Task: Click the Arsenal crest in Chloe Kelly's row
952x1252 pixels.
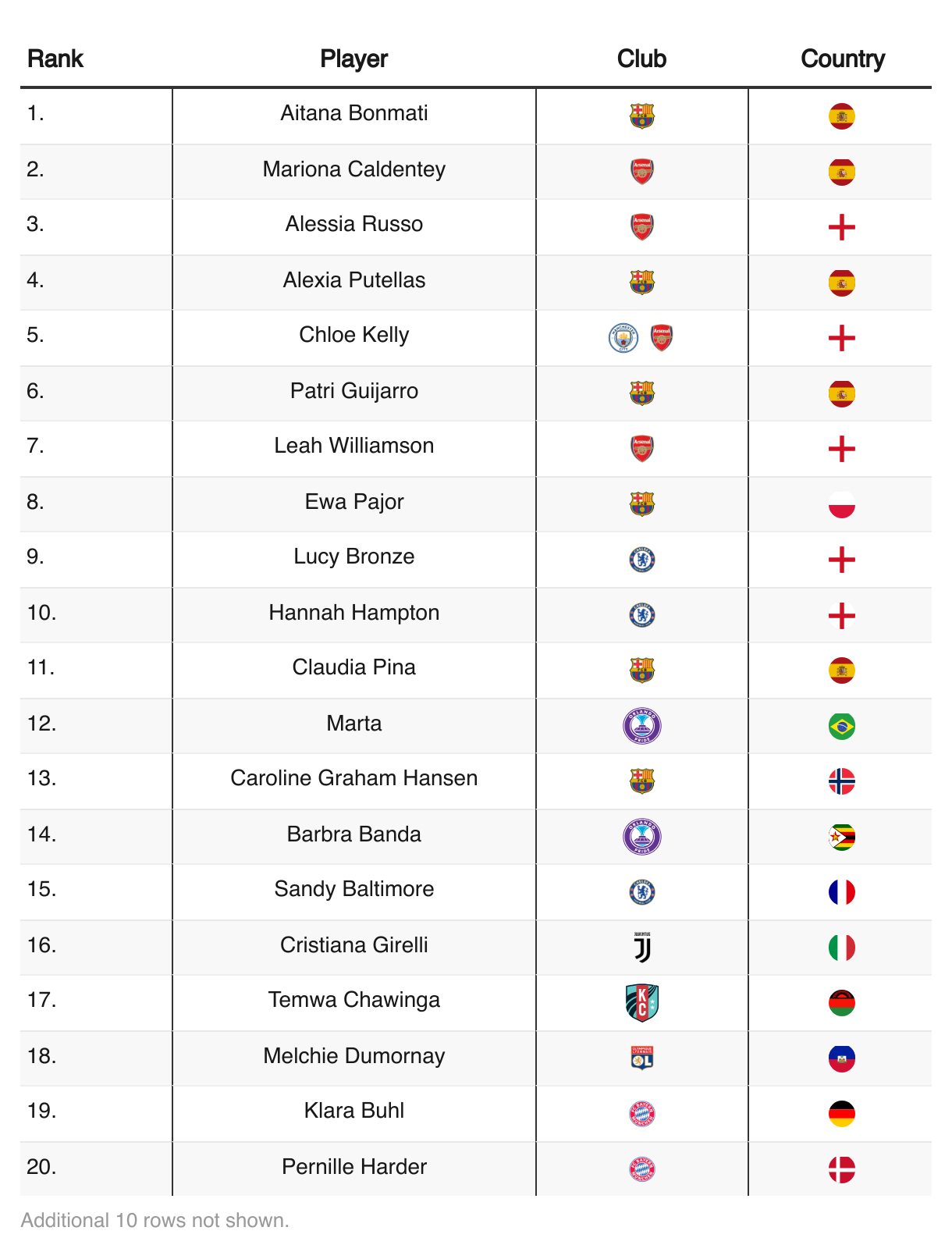Action: click(x=662, y=338)
